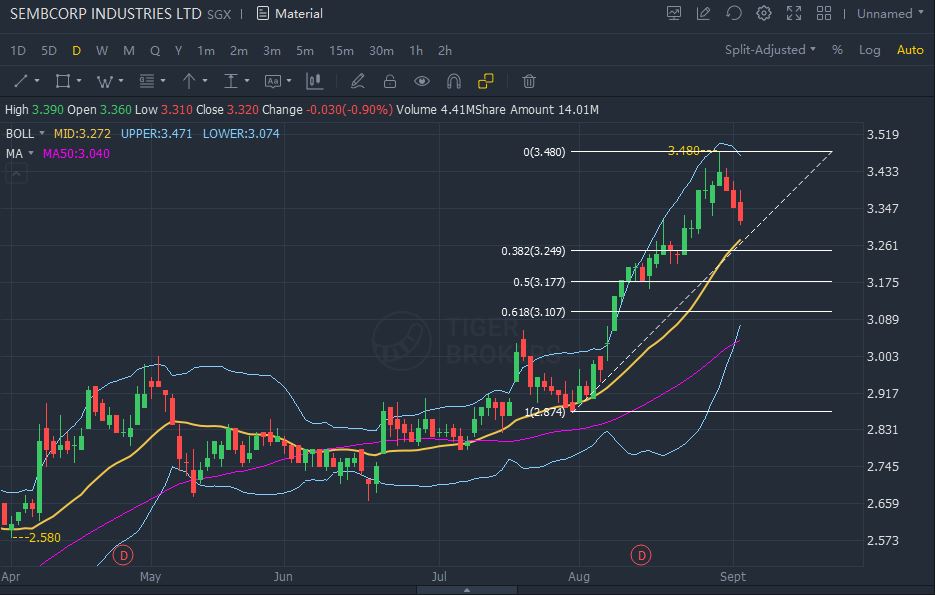Expand the Fibonacci tool options arrow

point(163,80)
